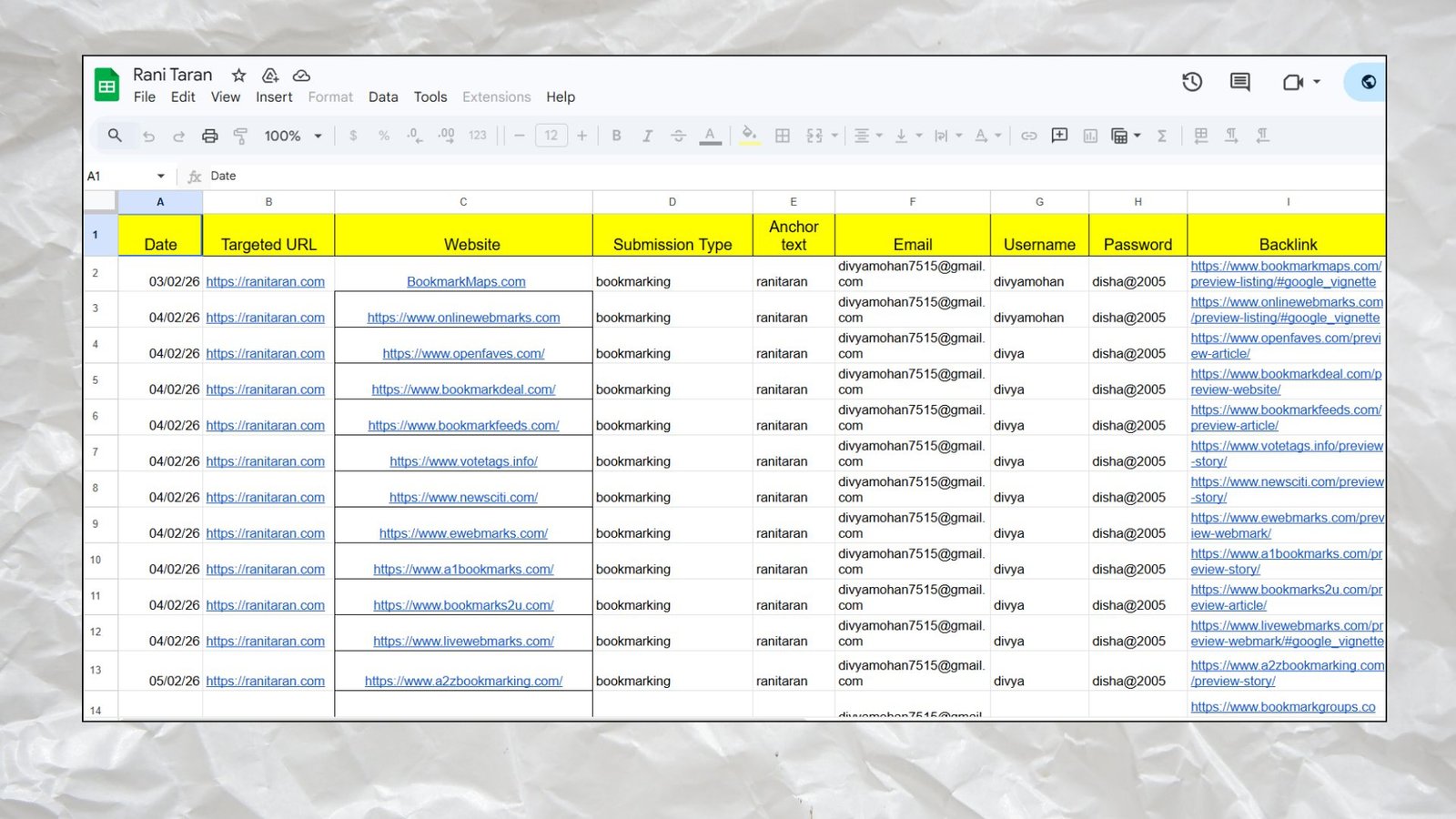Screen dimensions: 1456x819
Task: Open the Edit menu
Action: click(183, 96)
